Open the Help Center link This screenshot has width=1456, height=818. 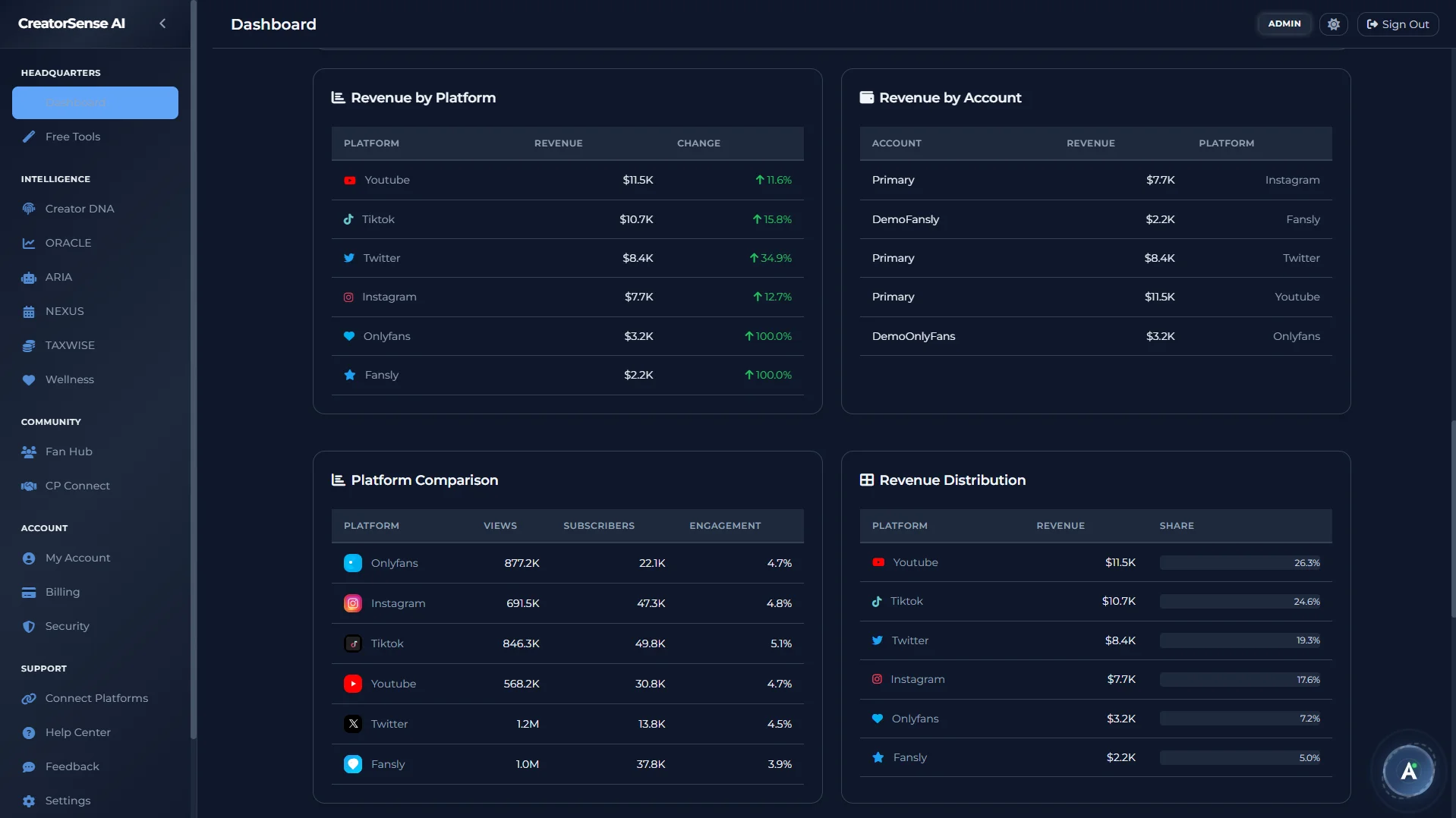(77, 732)
